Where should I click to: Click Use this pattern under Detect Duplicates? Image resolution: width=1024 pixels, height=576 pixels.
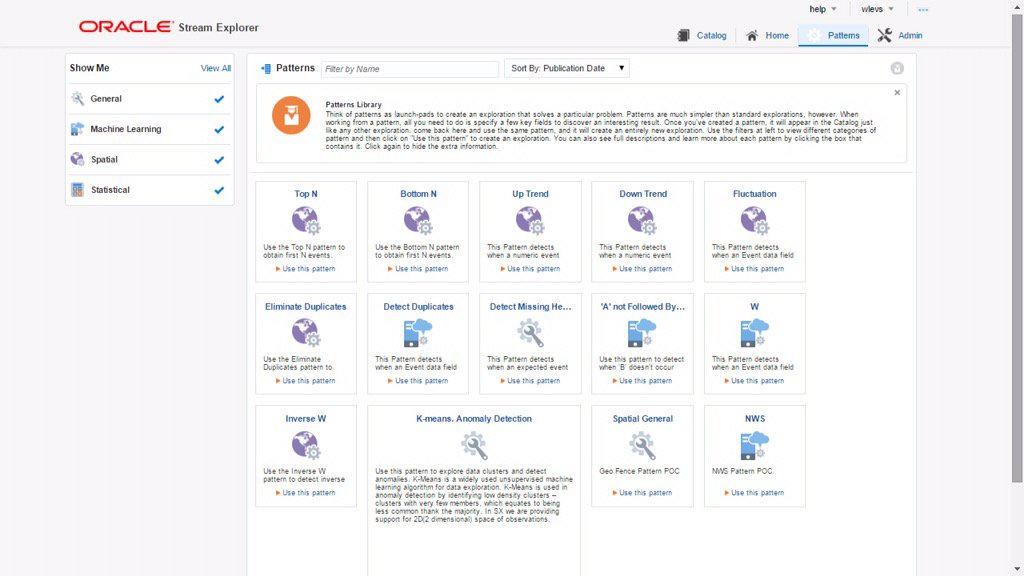[x=418, y=381]
